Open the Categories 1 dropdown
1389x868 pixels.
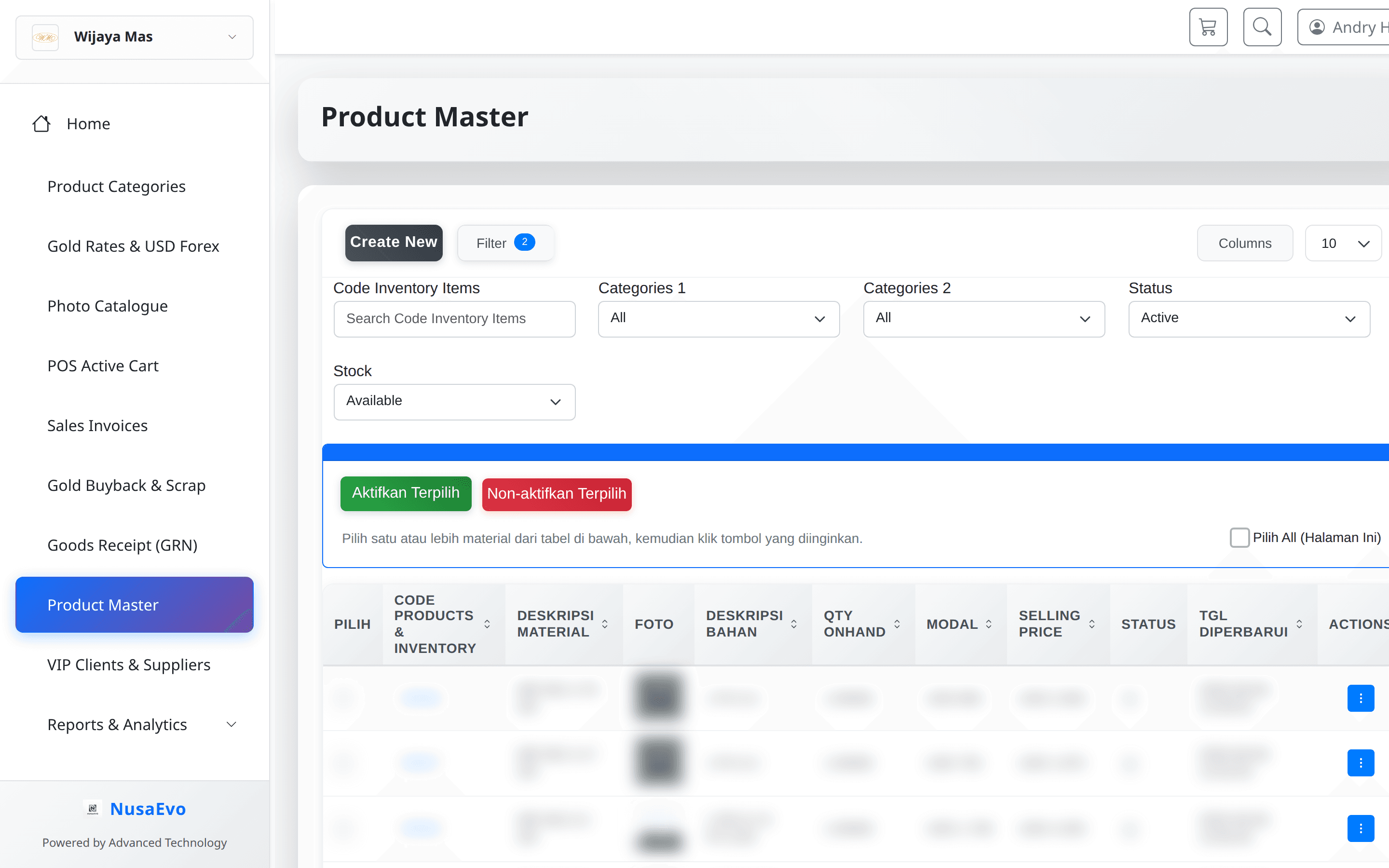click(719, 319)
